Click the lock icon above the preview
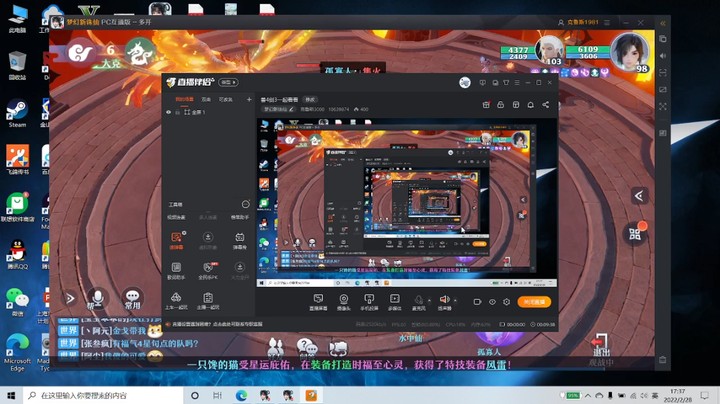The width and height of the screenshot is (720, 404). coord(501,105)
